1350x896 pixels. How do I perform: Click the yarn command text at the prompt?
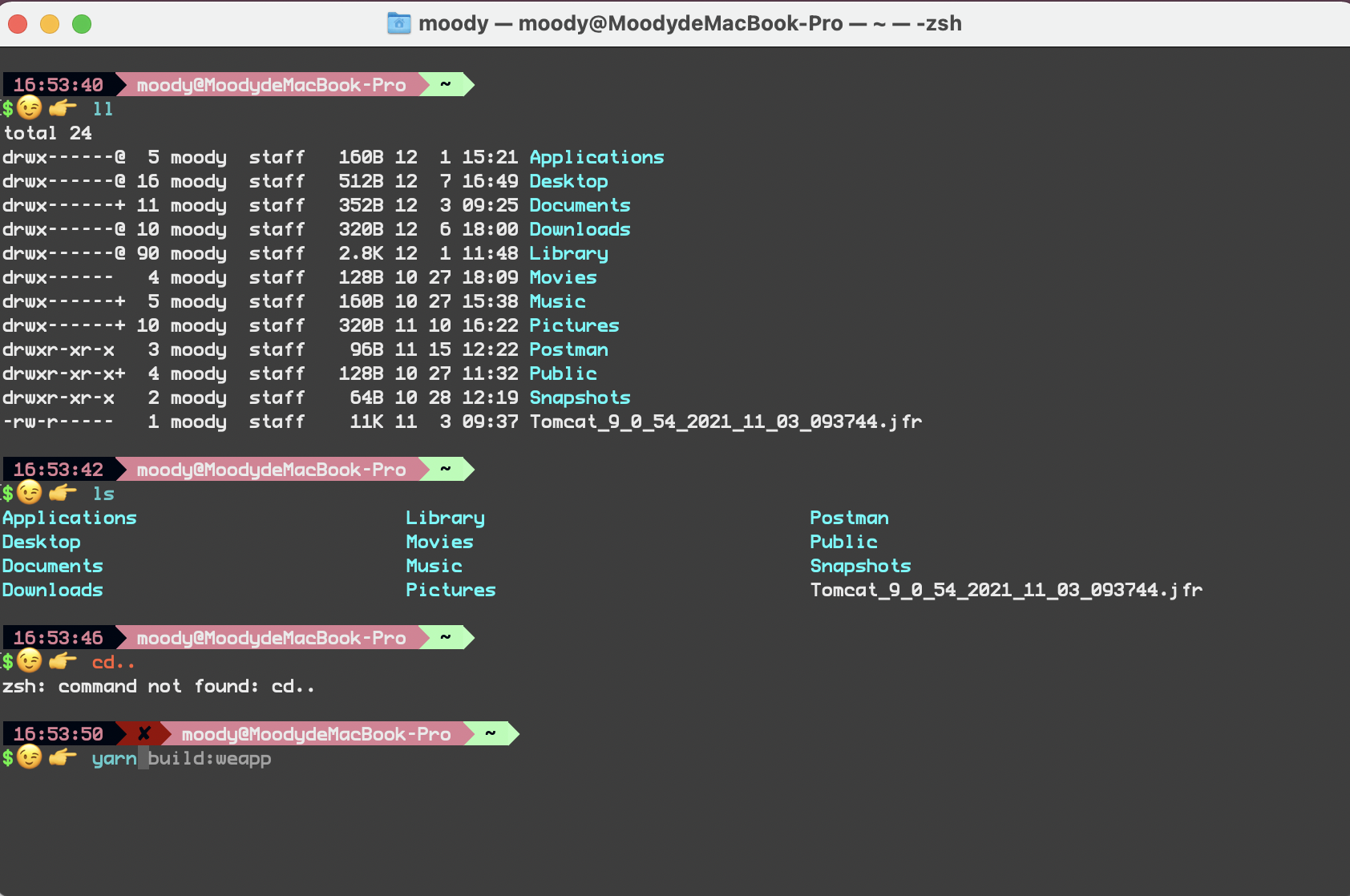114,758
